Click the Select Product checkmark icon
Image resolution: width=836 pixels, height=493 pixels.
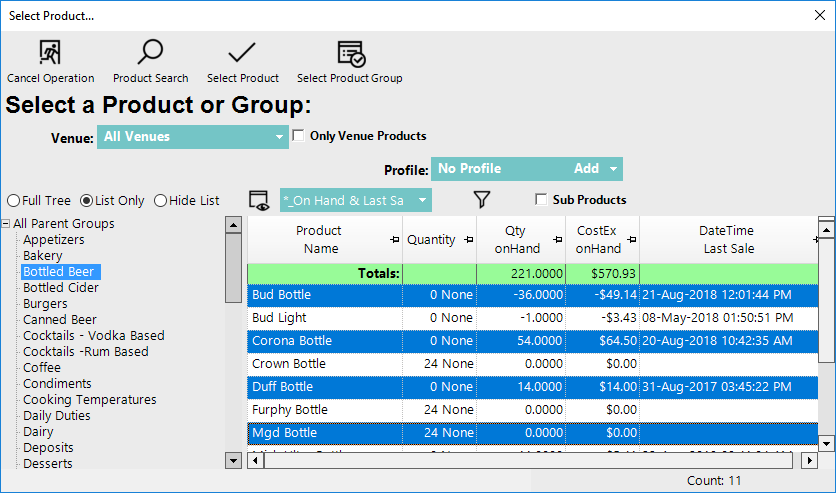[x=242, y=54]
